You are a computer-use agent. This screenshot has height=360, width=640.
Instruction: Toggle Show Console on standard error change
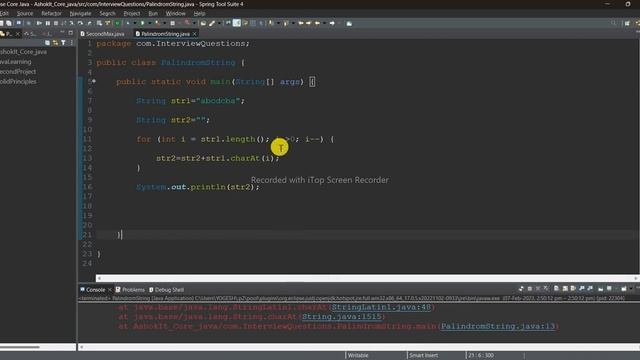tap(589, 289)
